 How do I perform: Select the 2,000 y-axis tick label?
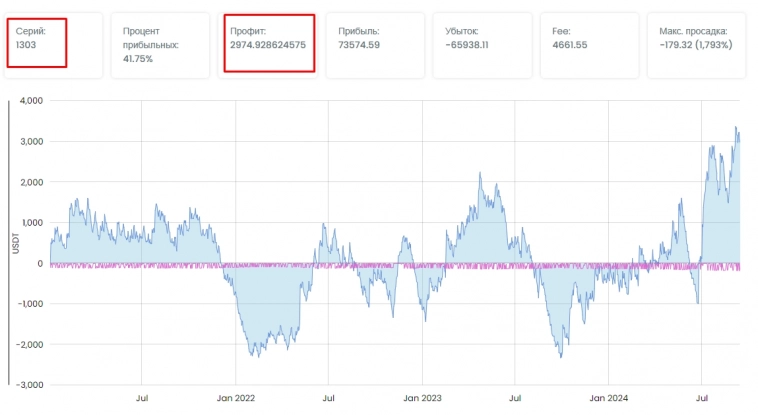pos(32,183)
